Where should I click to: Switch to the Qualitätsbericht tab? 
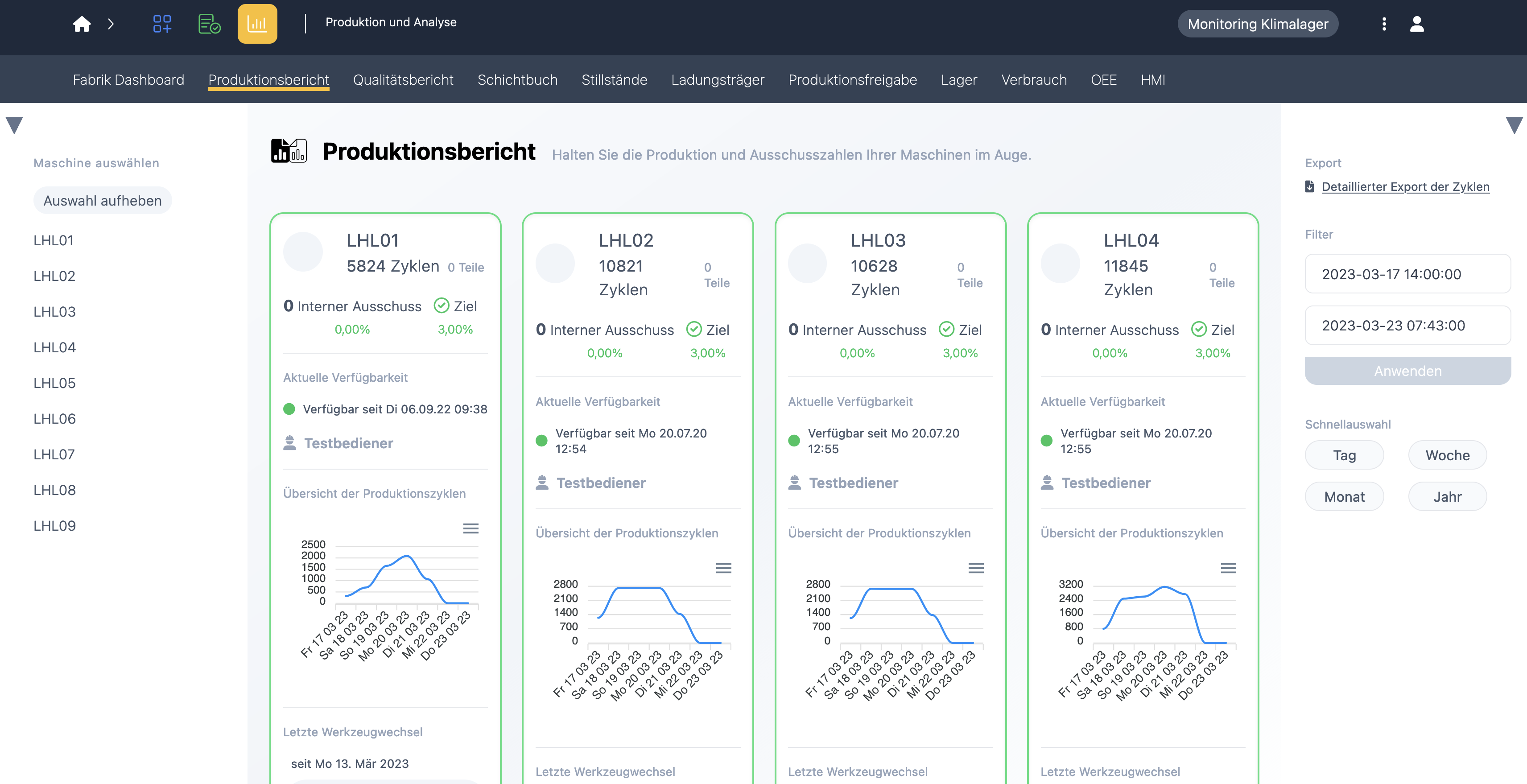point(403,79)
